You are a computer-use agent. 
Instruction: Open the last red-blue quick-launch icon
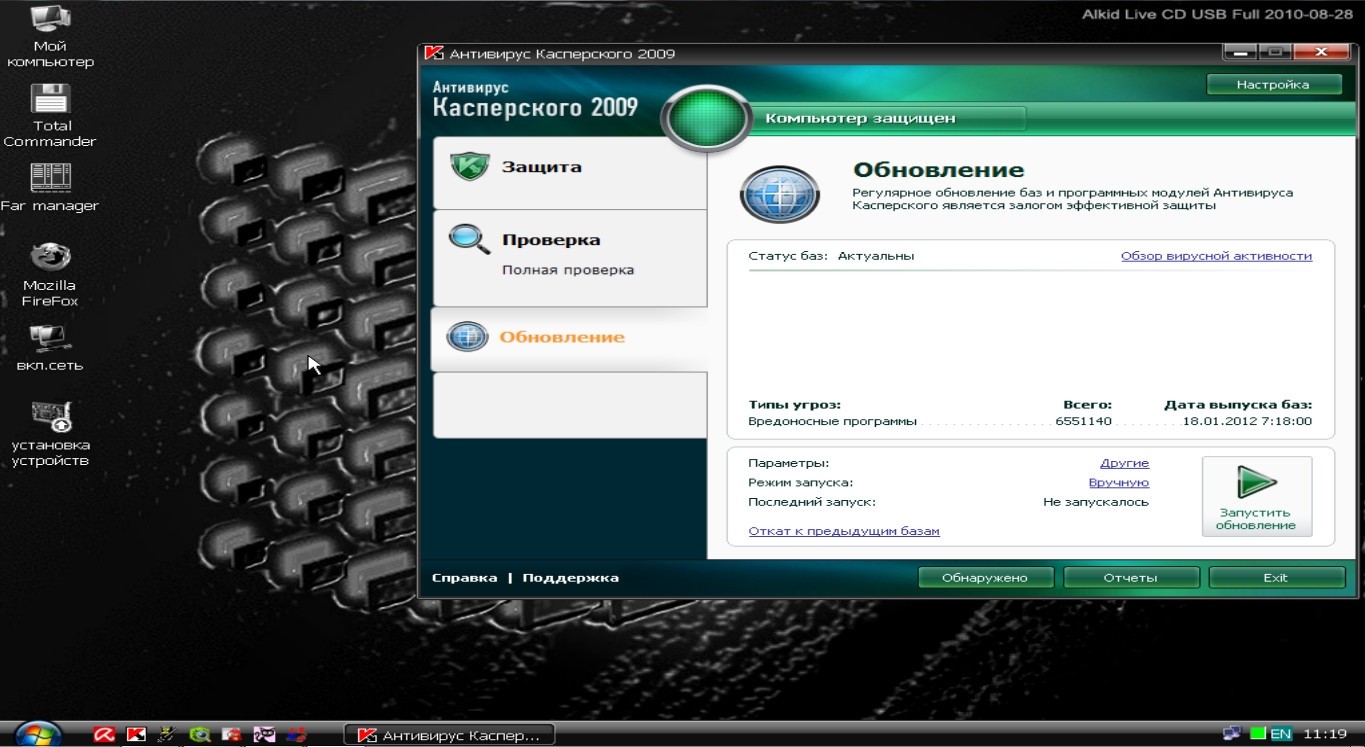coord(296,735)
